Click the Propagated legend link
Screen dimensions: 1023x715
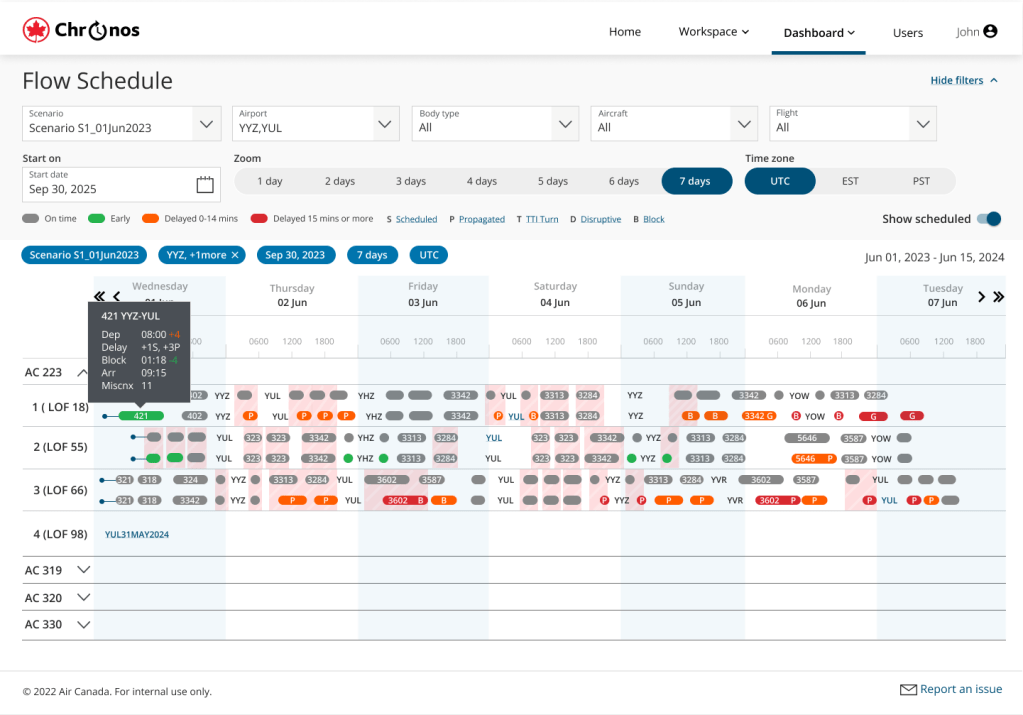[481, 219]
